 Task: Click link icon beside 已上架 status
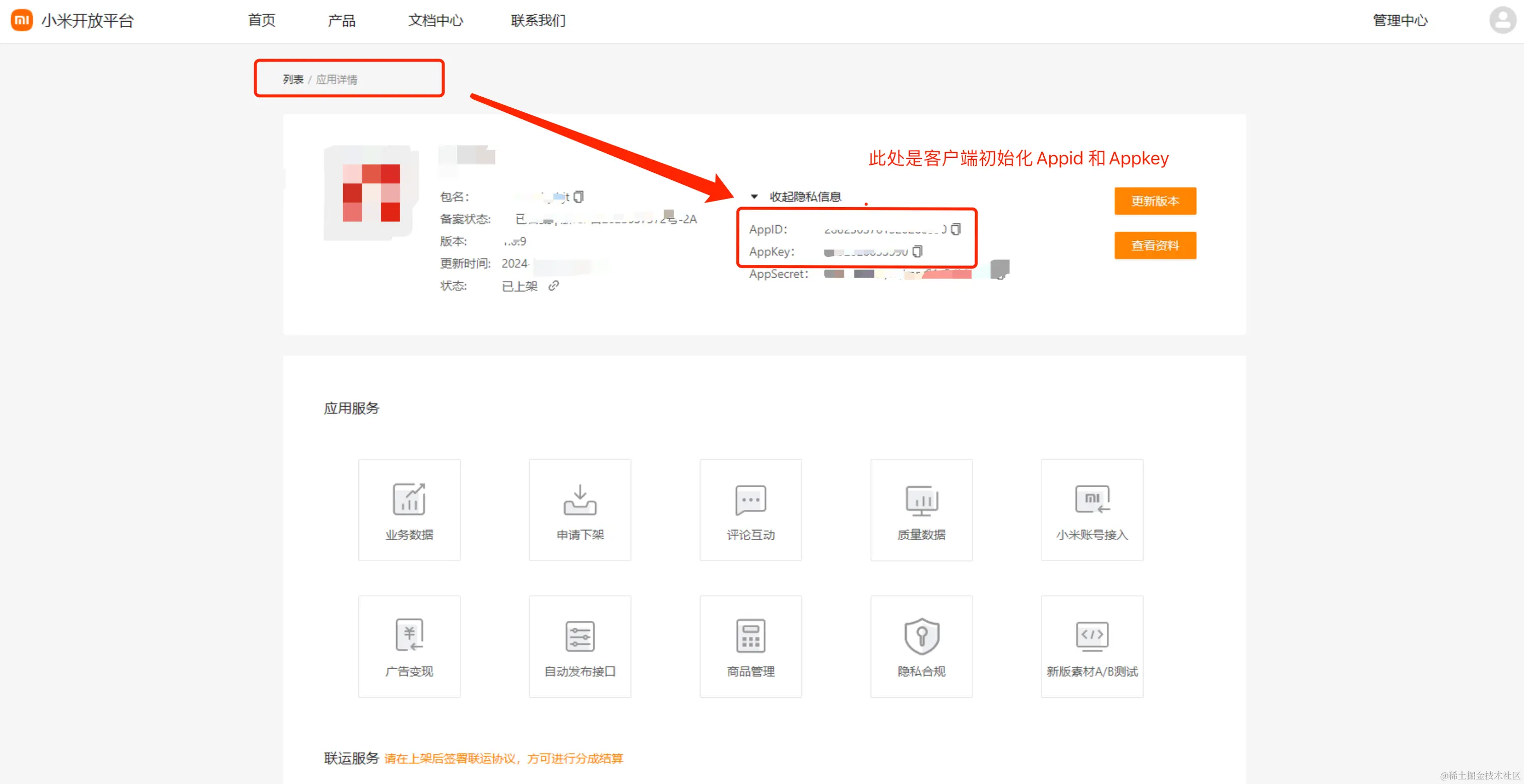(553, 286)
